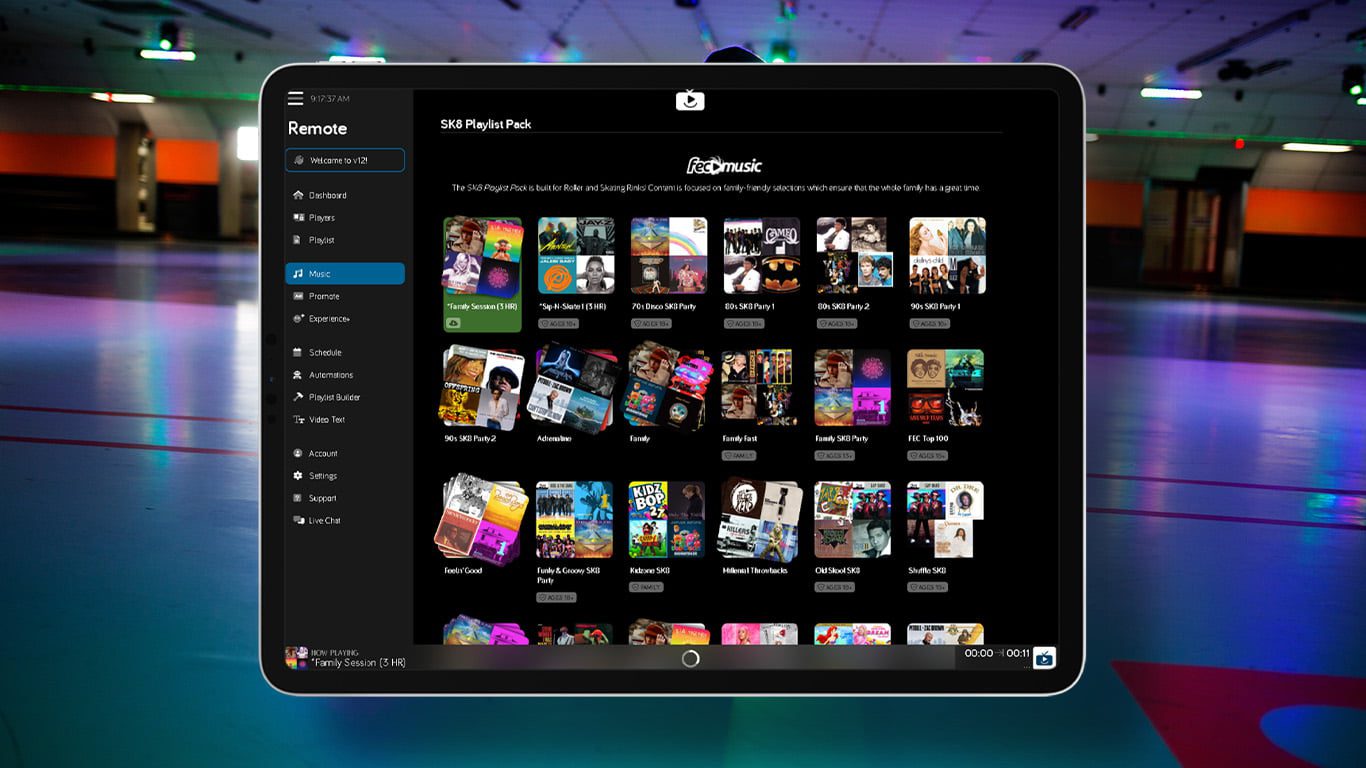Click the AGES 10+ badge under Old Skool SK8
The height and width of the screenshot is (768, 1366).
(835, 587)
